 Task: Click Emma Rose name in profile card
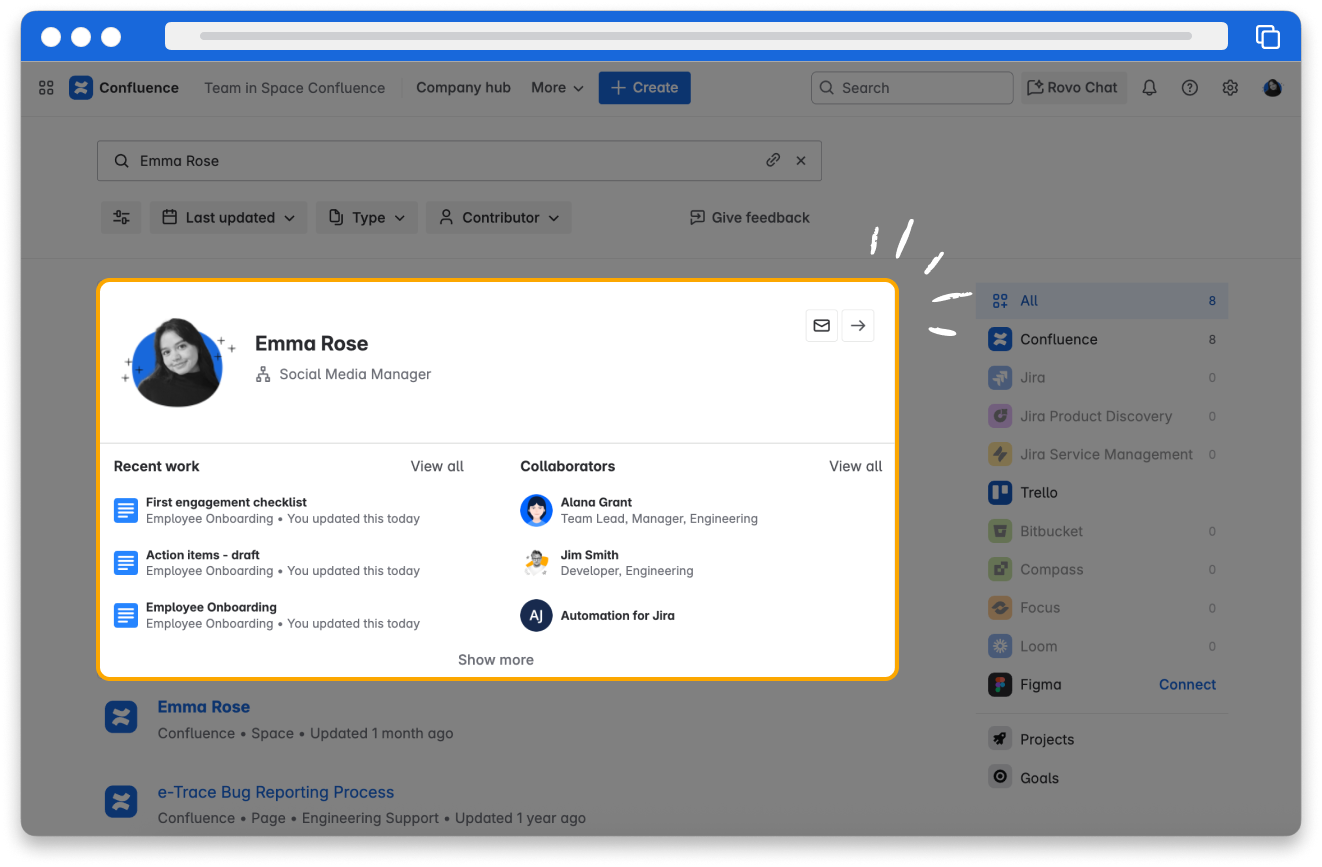pyautogui.click(x=312, y=343)
